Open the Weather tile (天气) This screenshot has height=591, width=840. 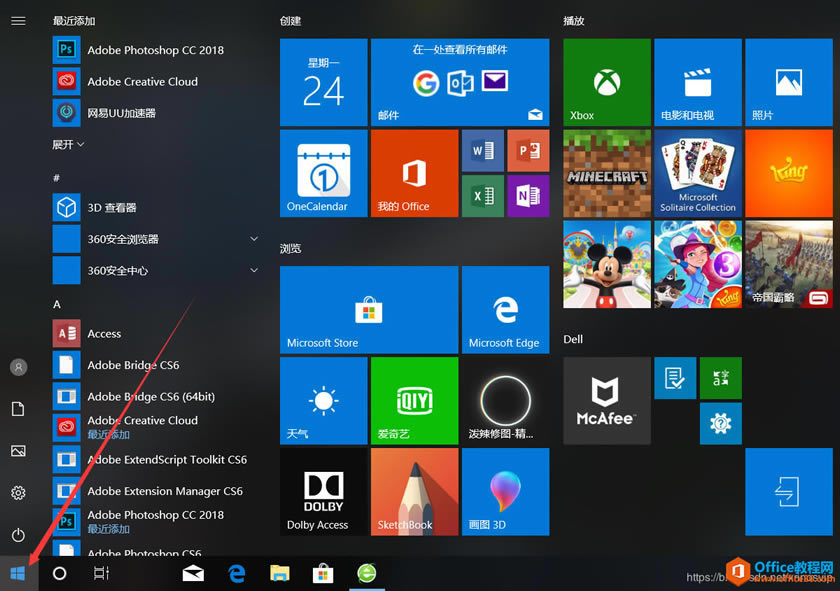point(324,401)
